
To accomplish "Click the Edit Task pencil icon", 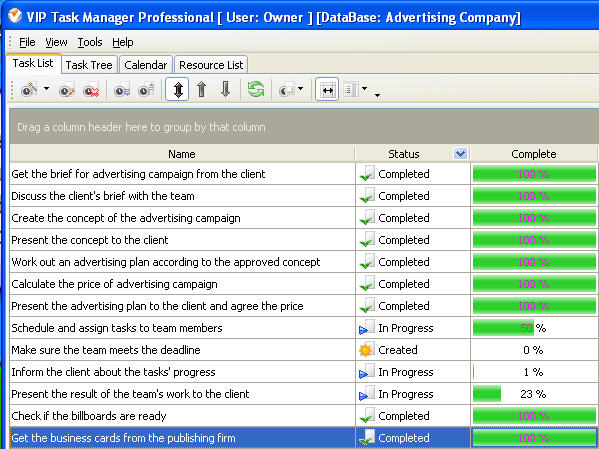I will (x=67, y=90).
